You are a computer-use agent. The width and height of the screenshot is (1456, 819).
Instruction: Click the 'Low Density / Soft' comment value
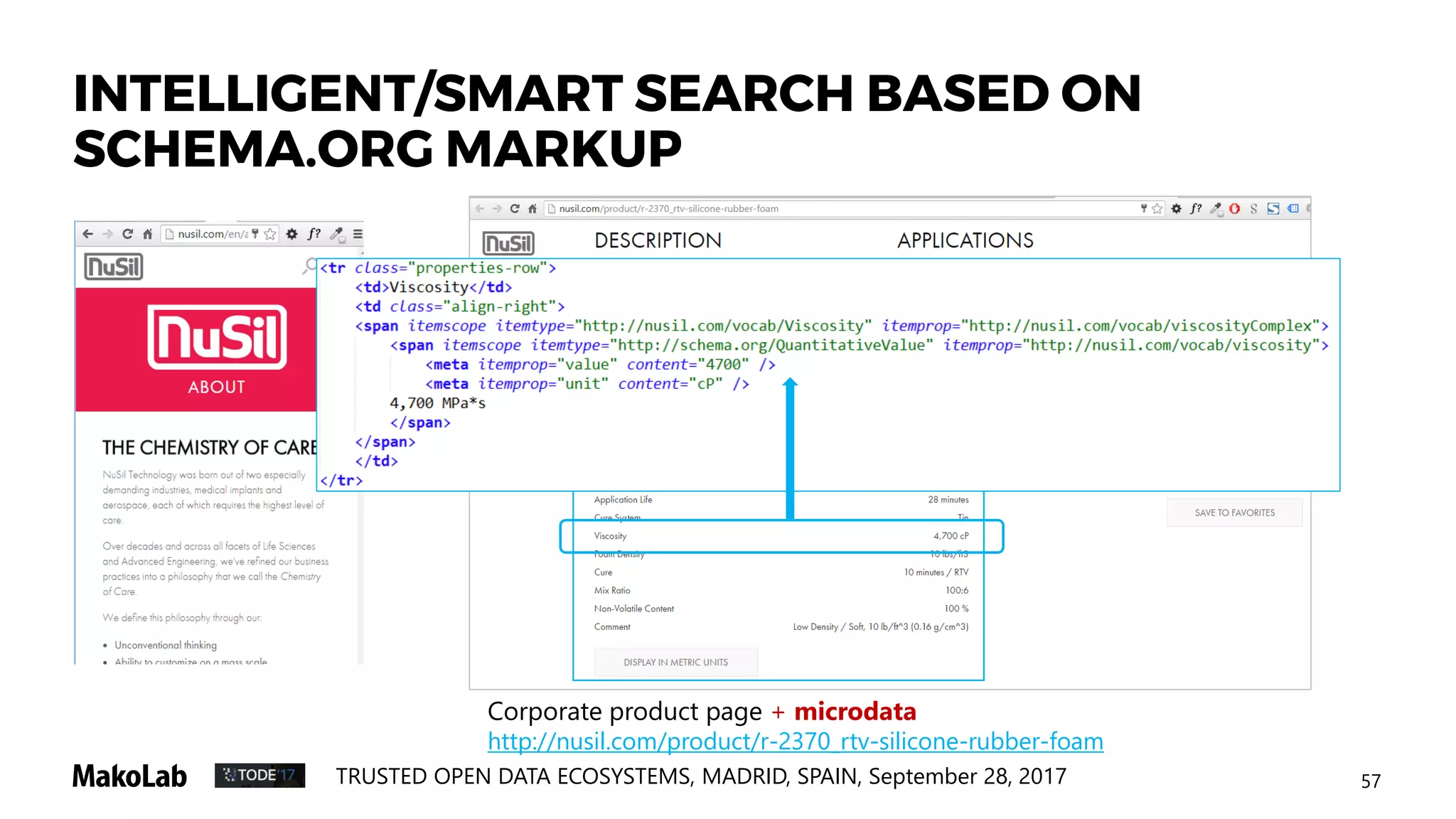pos(881,627)
